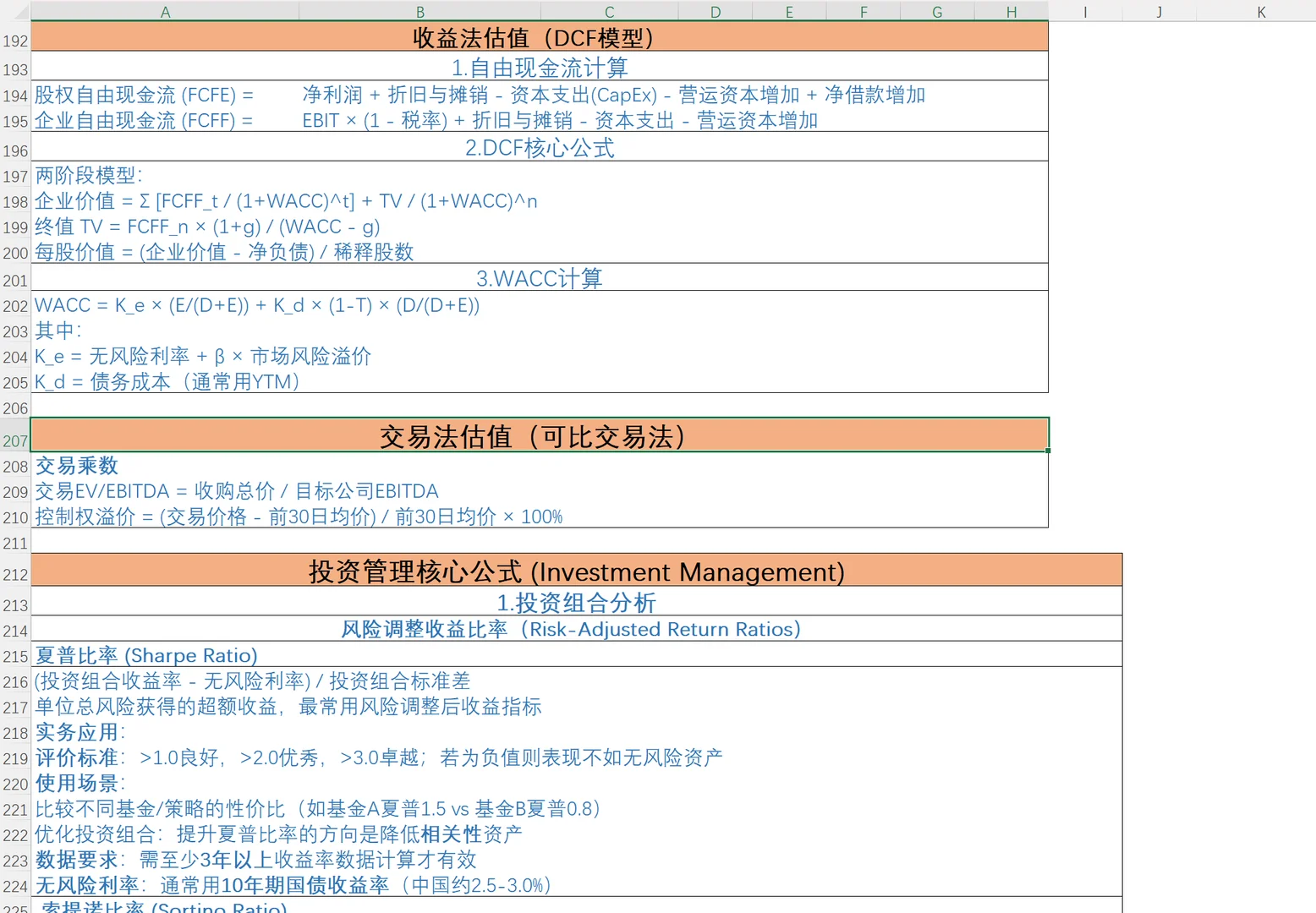
Task: Click the 交易乘数 cell
Action: click(x=76, y=466)
